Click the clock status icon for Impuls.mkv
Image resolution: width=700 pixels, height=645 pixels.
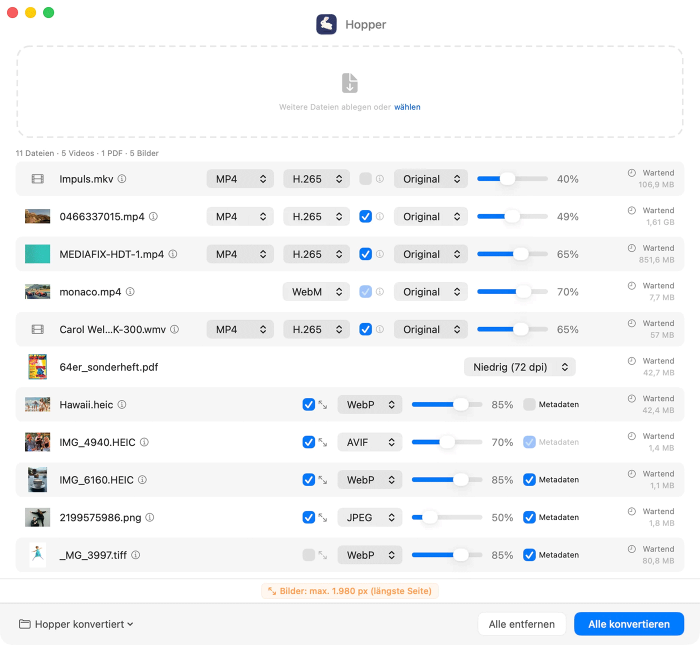pyautogui.click(x=632, y=173)
